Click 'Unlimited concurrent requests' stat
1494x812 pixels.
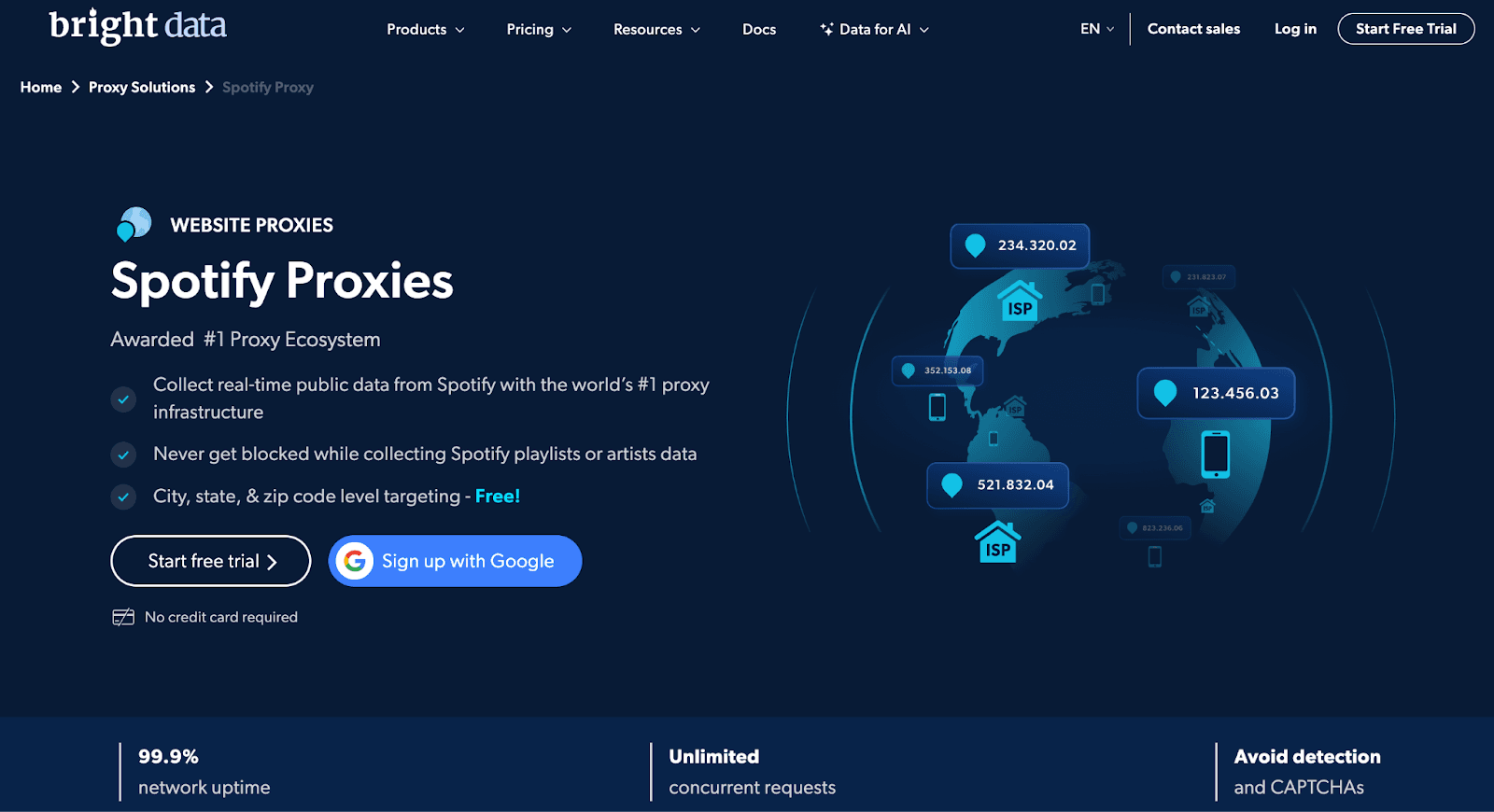752,772
